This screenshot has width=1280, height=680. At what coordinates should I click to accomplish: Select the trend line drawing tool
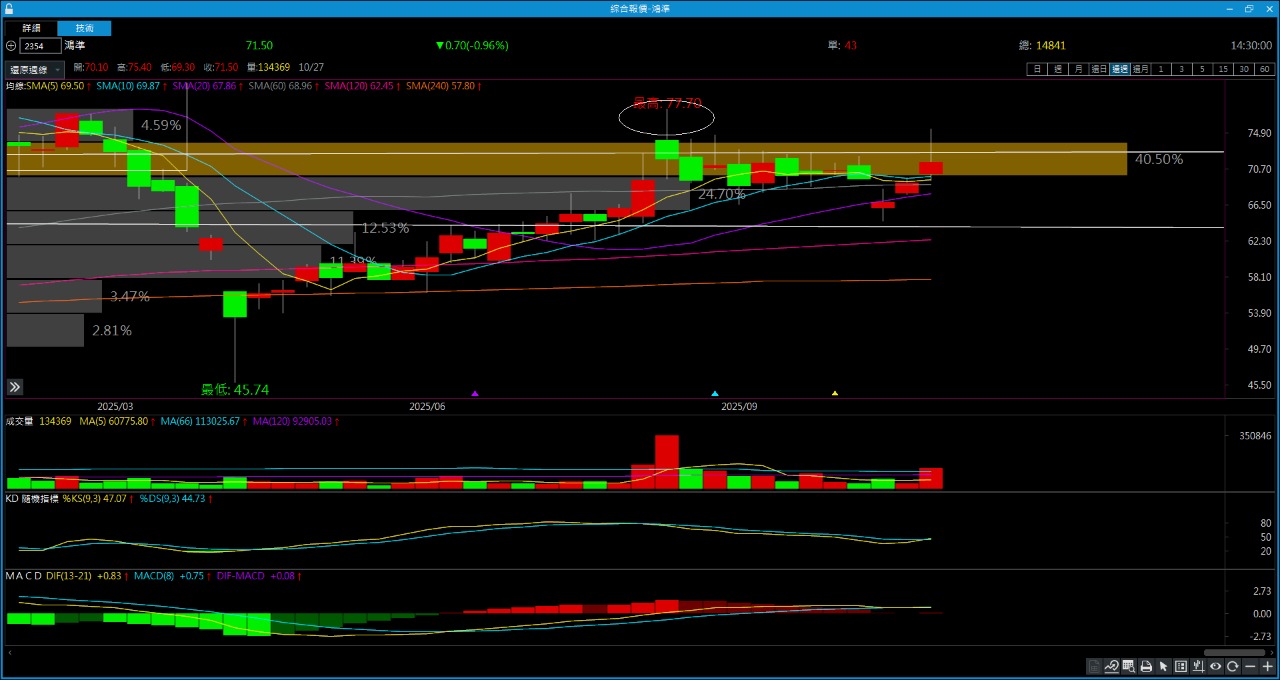(x=1112, y=666)
